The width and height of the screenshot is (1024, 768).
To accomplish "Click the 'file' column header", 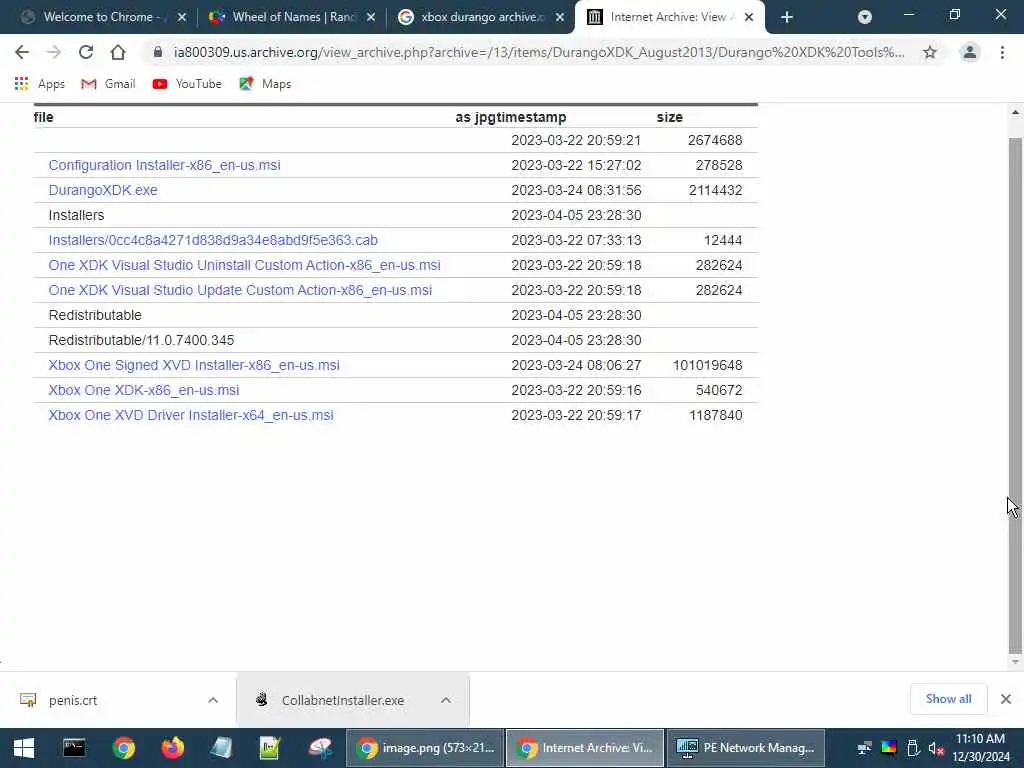I will [x=44, y=117].
